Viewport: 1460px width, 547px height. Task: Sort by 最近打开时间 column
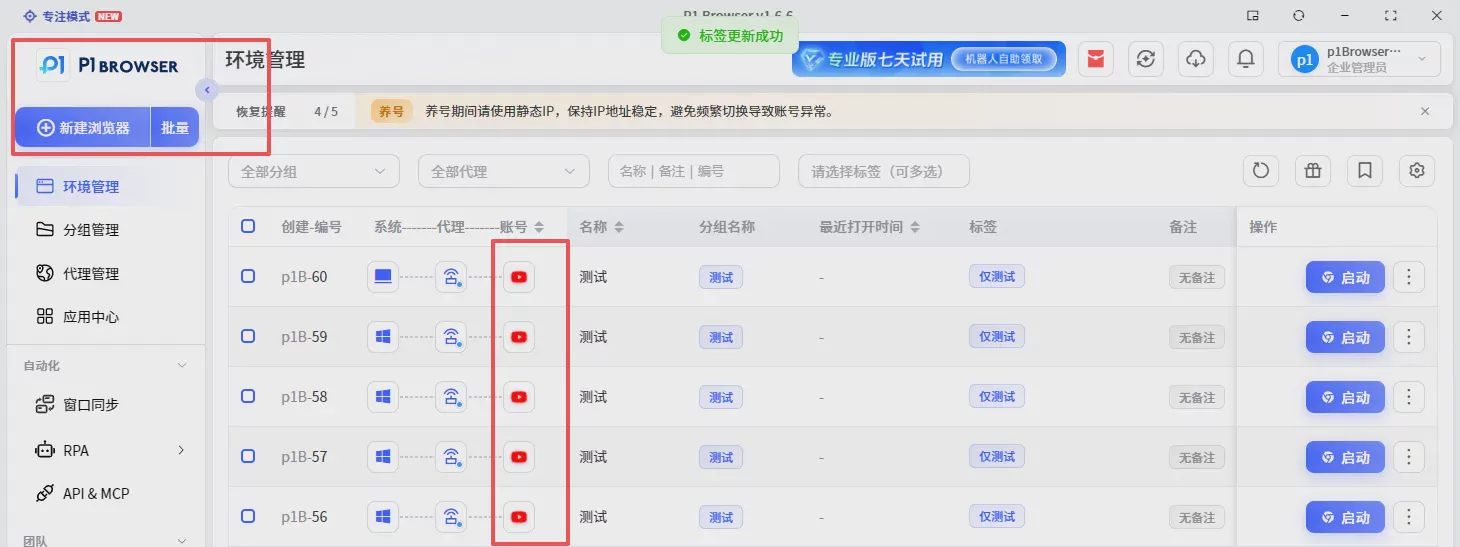pos(915,227)
